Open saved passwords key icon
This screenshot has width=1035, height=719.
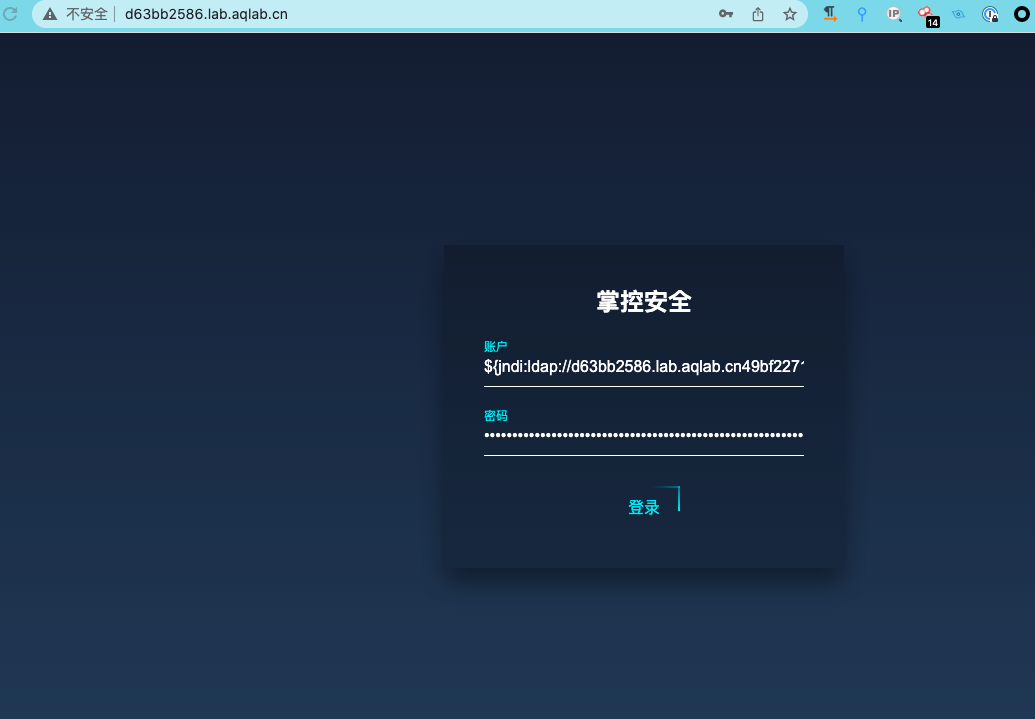point(726,14)
